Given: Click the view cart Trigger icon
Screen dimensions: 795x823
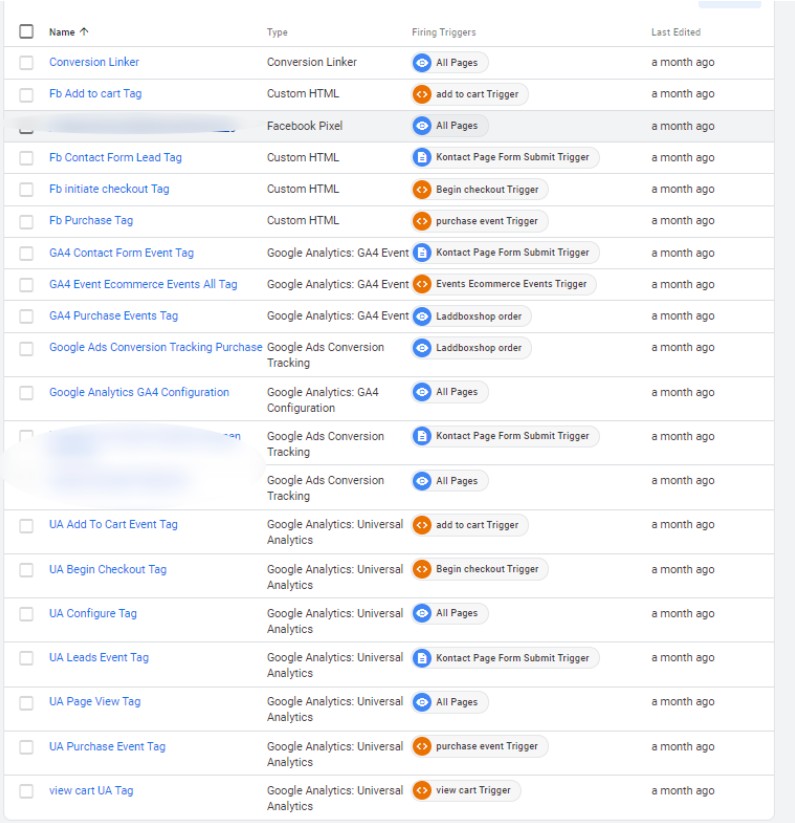Looking at the screenshot, I should pos(422,790).
